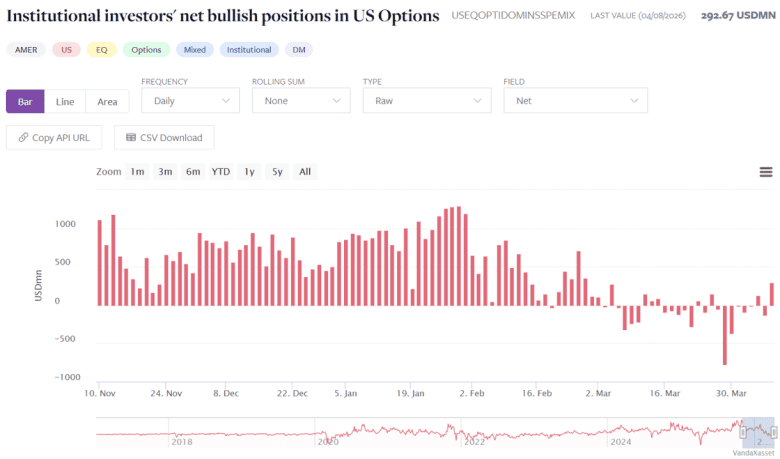Open the Rolling Sum dropdown set to None
The height and width of the screenshot is (459, 780).
301,100
